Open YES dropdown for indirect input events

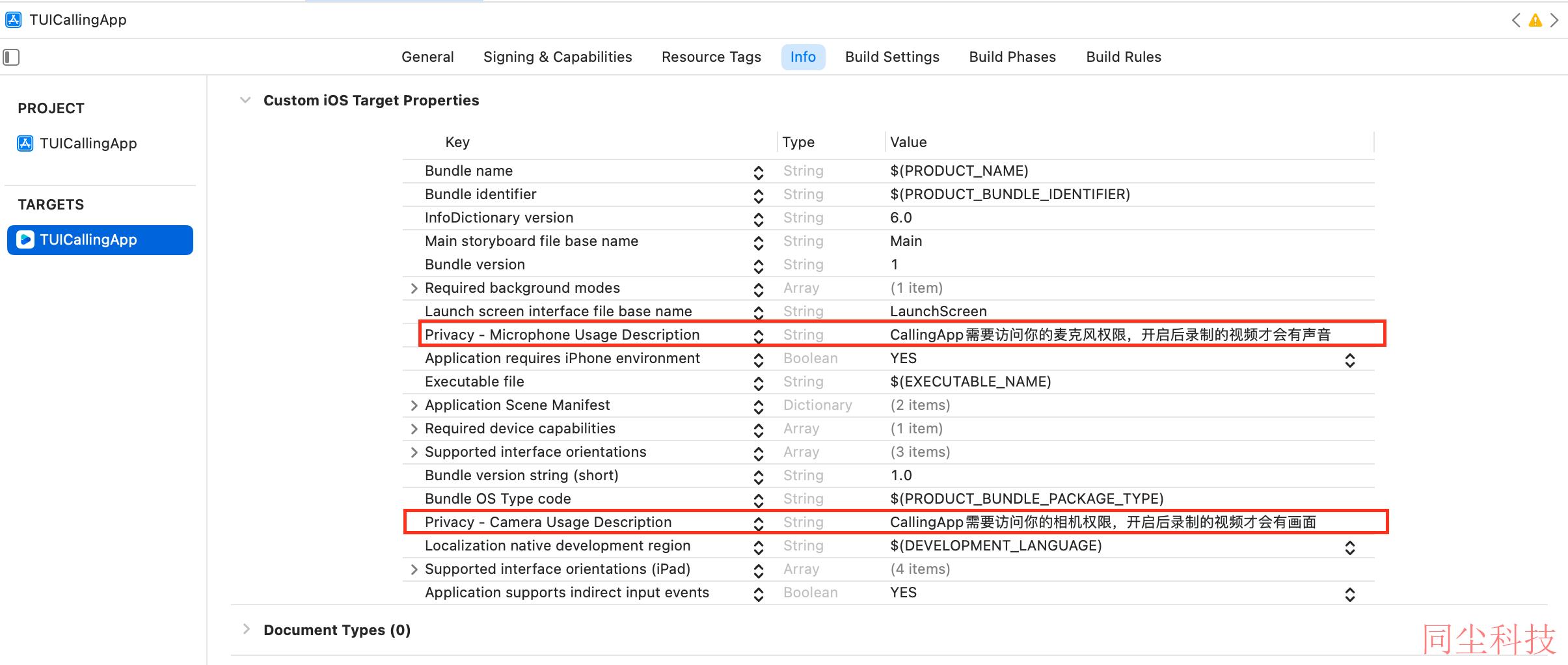pyautogui.click(x=1350, y=594)
